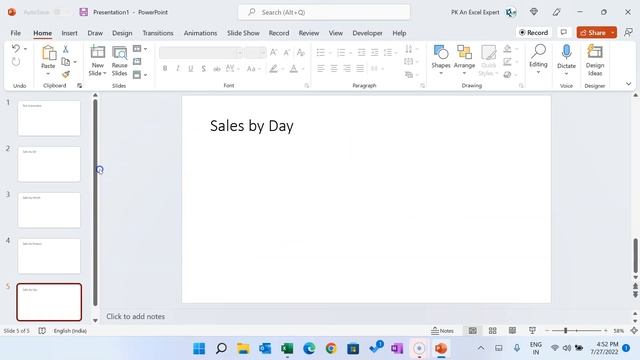
Task: Open Reuse Slides pane
Action: (120, 61)
